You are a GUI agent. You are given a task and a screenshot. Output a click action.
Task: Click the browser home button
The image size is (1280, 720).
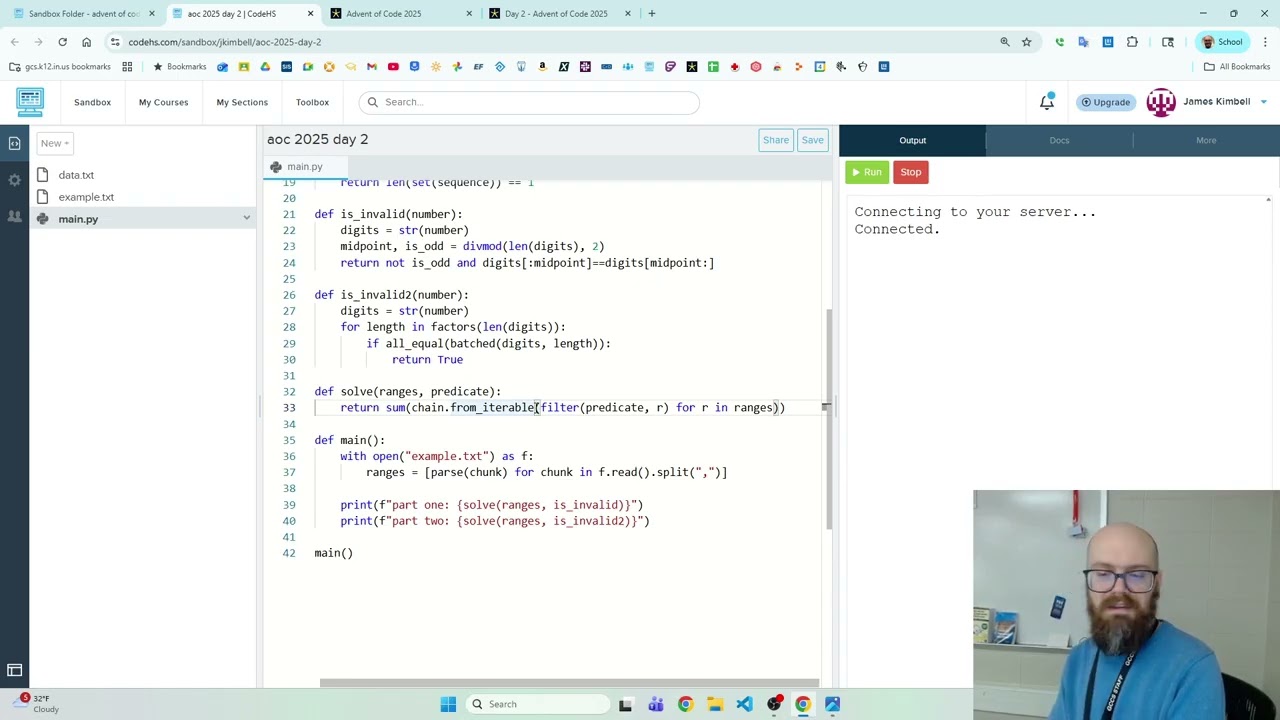pos(86,42)
